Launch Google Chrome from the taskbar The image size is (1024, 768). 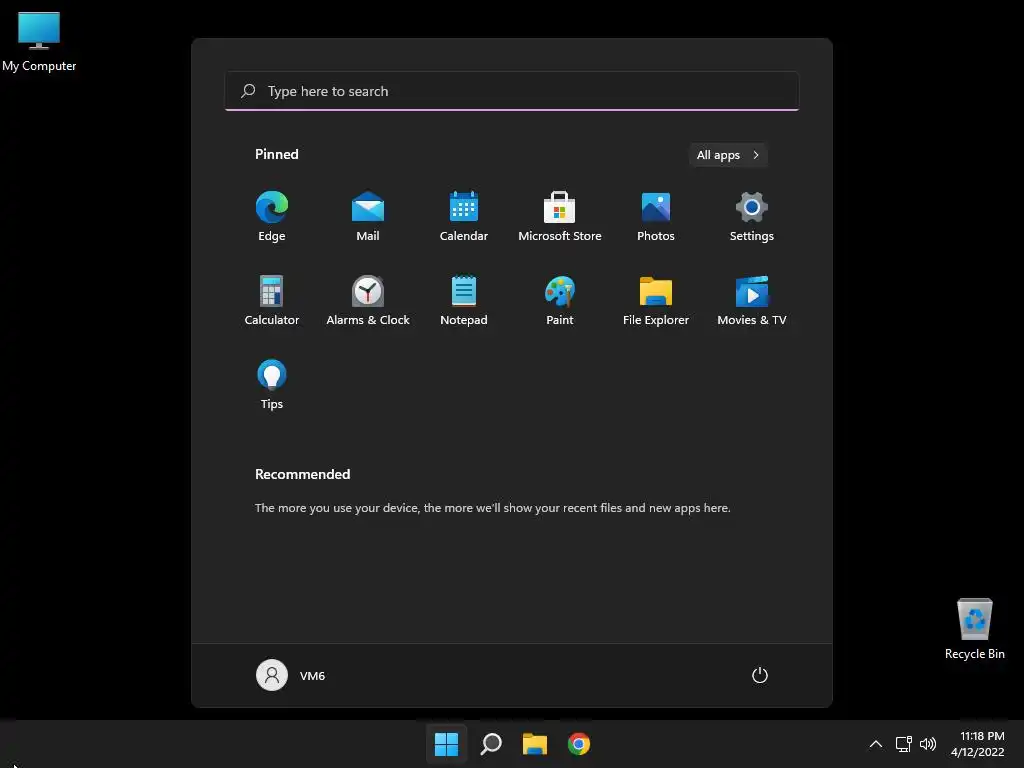point(579,744)
